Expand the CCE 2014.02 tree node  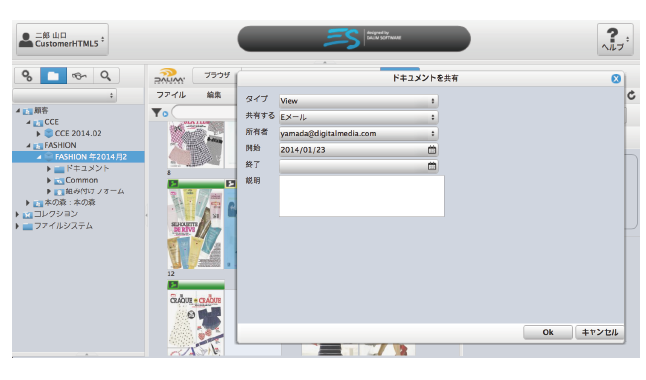[38, 134]
